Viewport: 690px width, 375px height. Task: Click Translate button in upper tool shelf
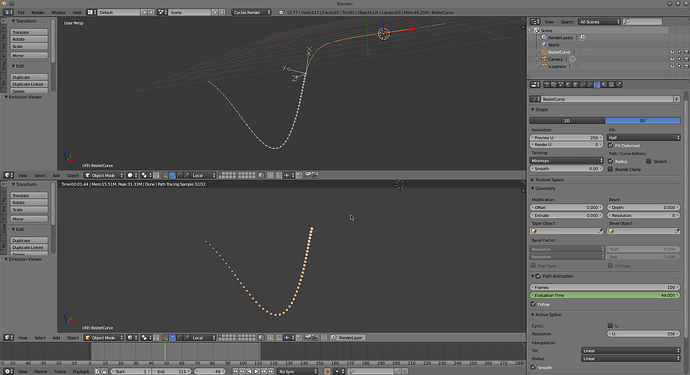29,32
